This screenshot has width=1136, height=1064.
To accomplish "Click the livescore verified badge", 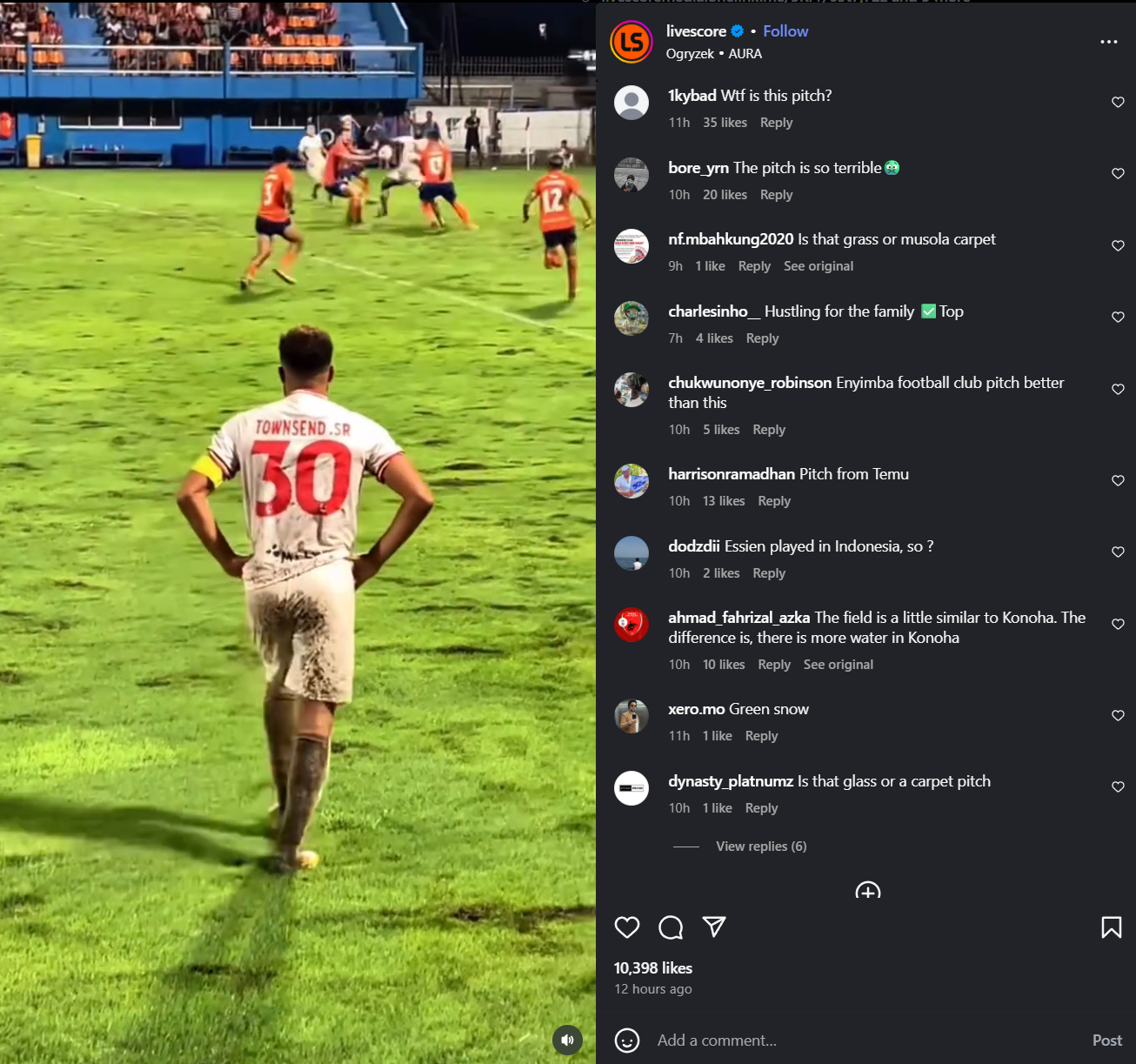I will point(738,31).
